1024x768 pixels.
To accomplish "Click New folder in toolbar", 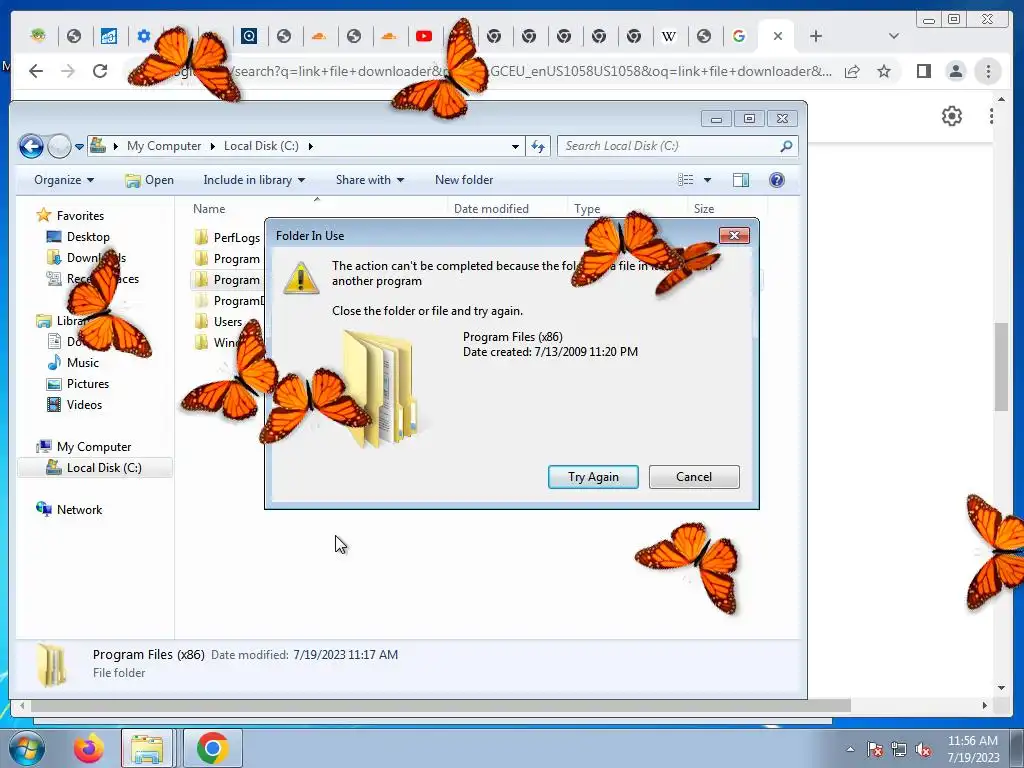I will [464, 180].
